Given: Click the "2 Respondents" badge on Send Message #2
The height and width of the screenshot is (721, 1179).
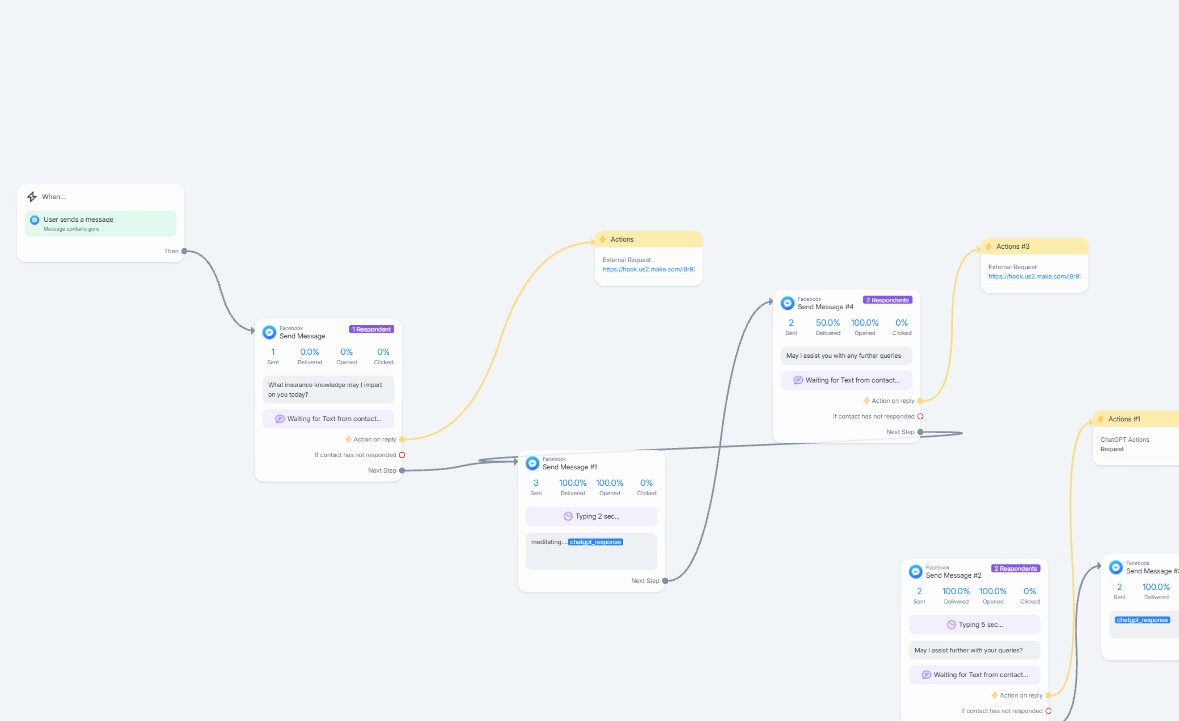Looking at the screenshot, I should (1016, 568).
